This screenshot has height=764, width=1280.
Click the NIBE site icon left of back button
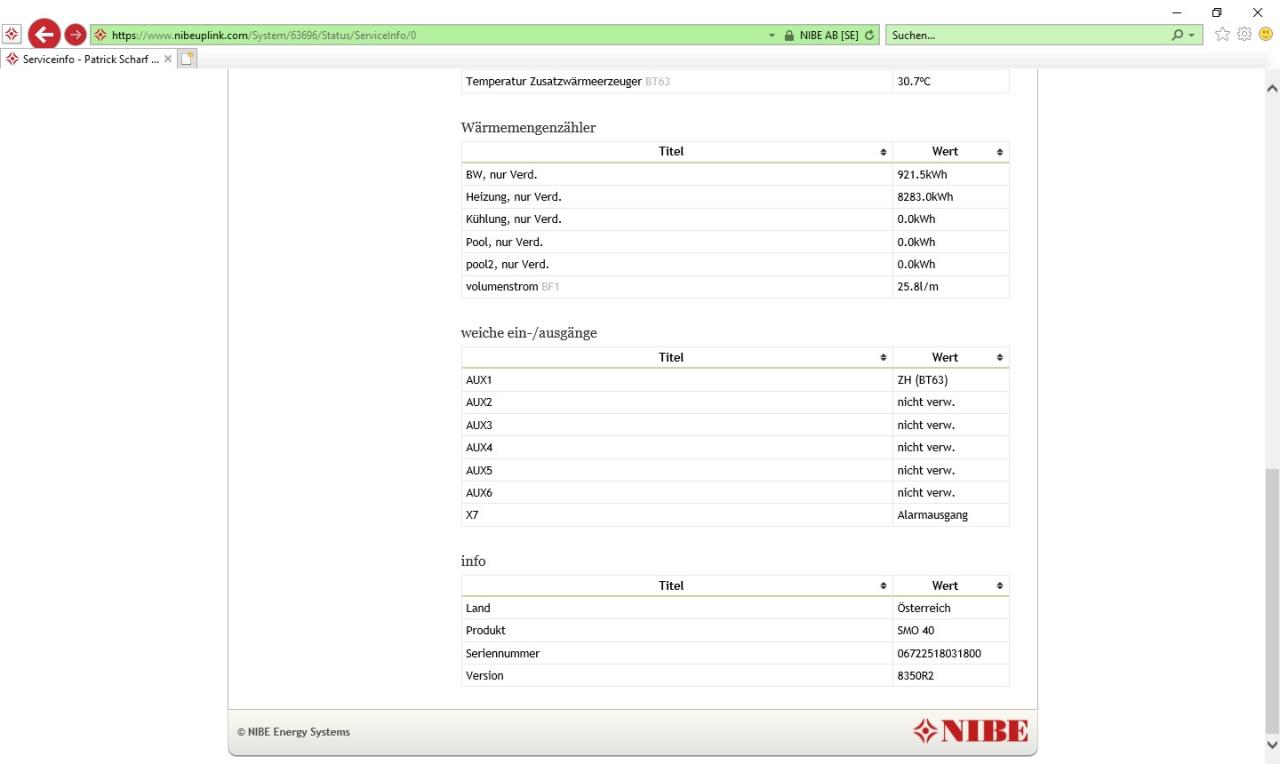[x=11, y=35]
